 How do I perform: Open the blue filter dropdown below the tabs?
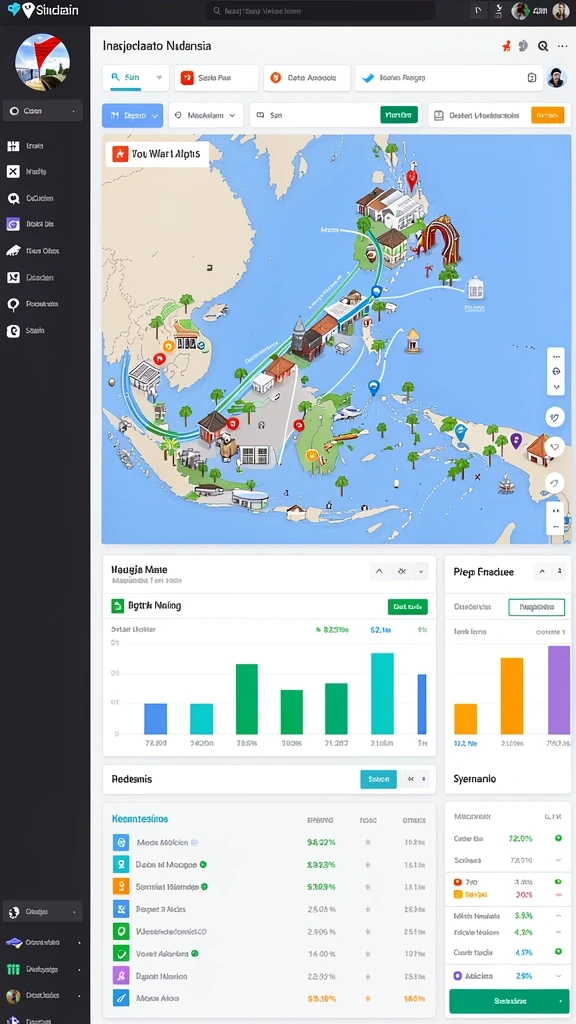click(x=133, y=115)
